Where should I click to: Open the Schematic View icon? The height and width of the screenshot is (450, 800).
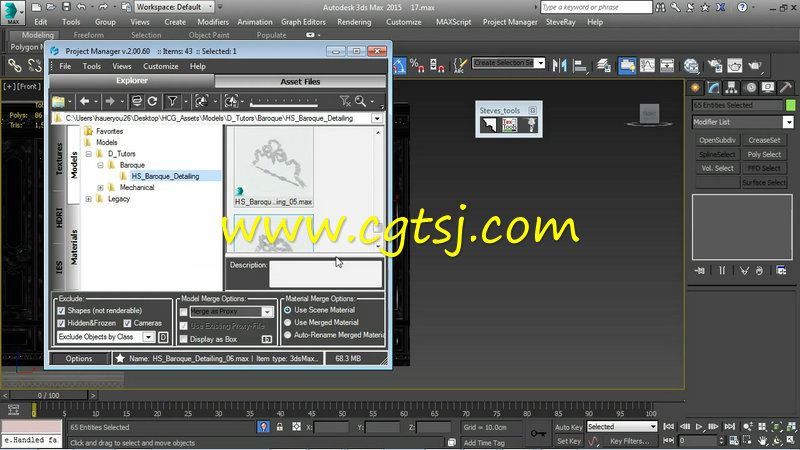click(x=667, y=65)
